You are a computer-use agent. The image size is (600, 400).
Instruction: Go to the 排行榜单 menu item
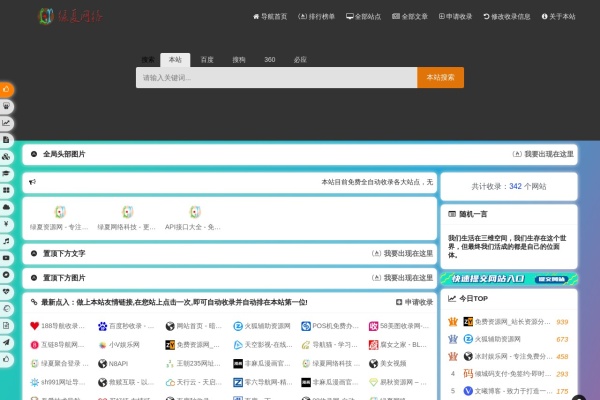click(x=317, y=17)
